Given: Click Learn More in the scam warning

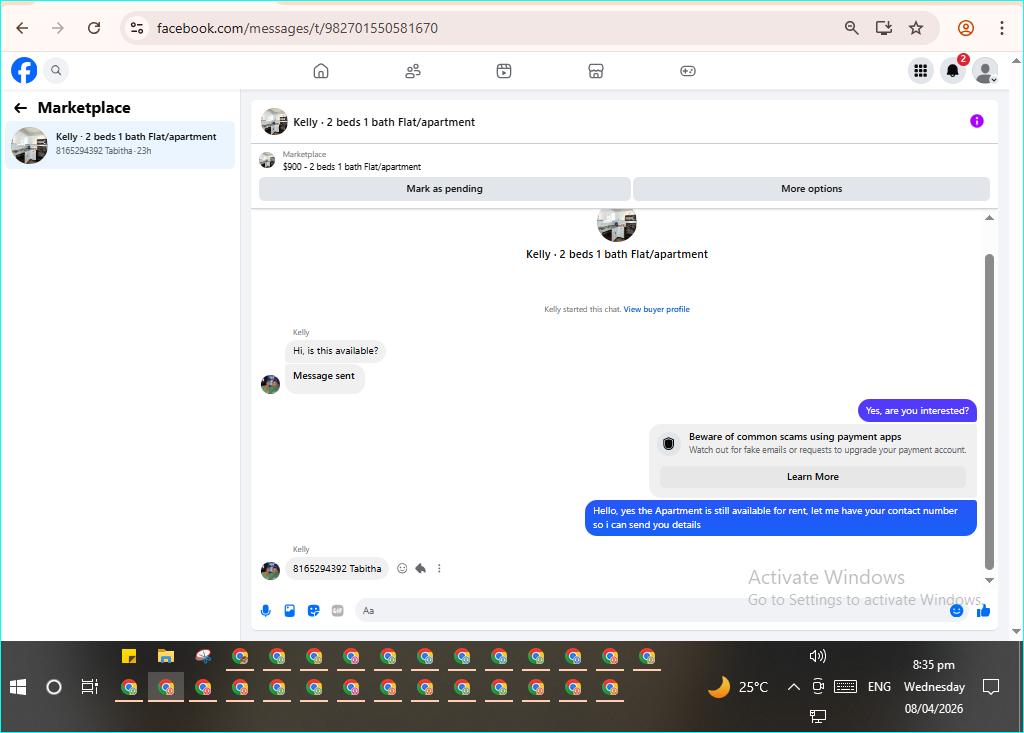Looking at the screenshot, I should 812,477.
